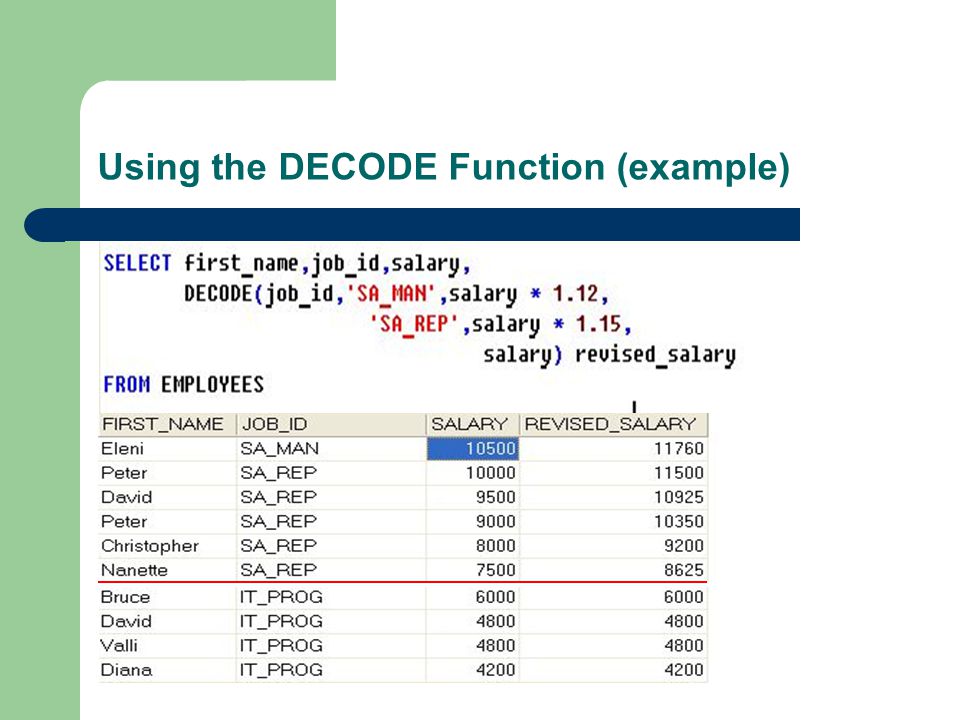
Task: Select the 8625 revised salary cell
Action: point(613,570)
